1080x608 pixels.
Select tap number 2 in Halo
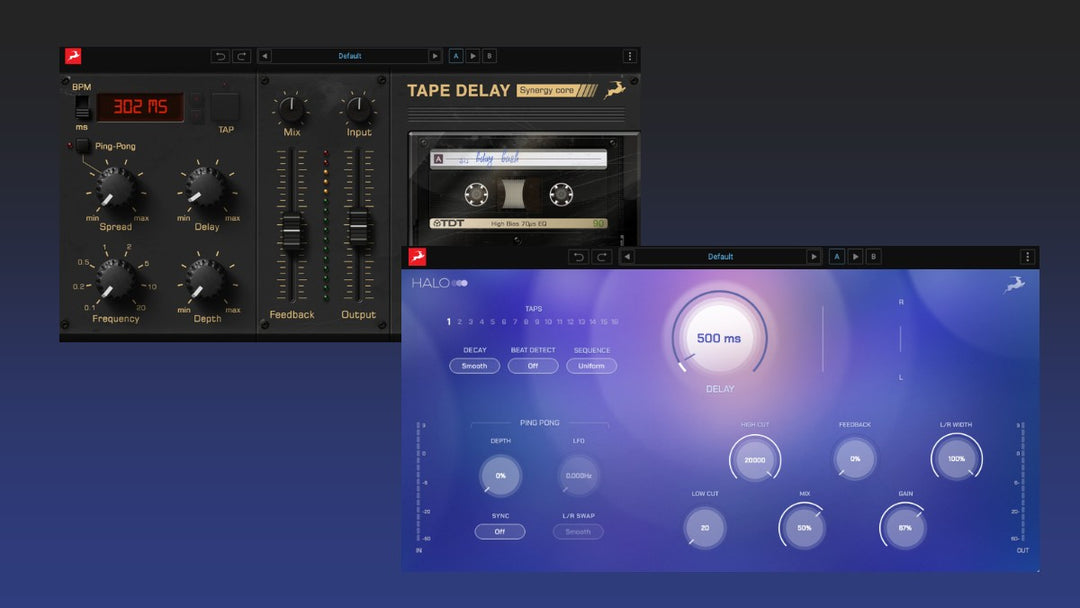pyautogui.click(x=459, y=322)
